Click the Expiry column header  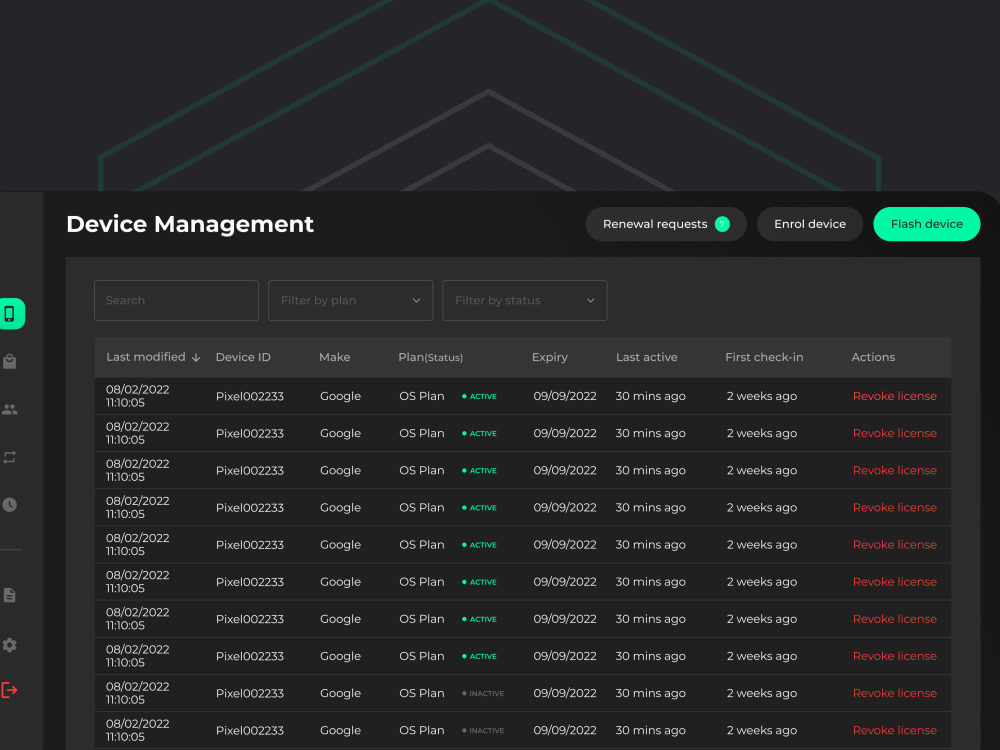coord(550,357)
